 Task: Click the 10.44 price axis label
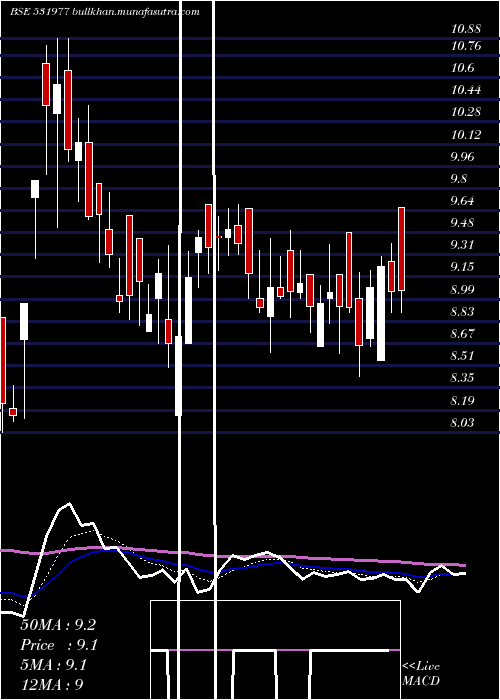(466, 90)
